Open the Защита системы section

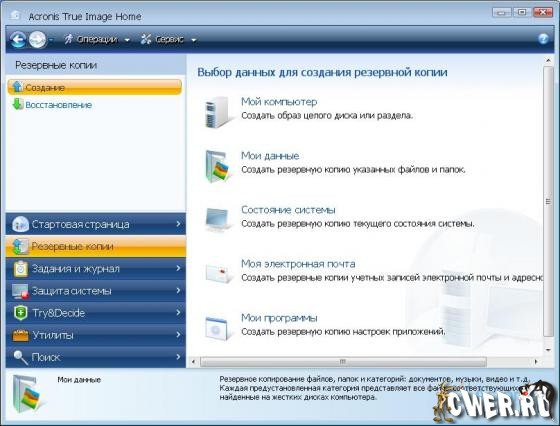pos(96,291)
